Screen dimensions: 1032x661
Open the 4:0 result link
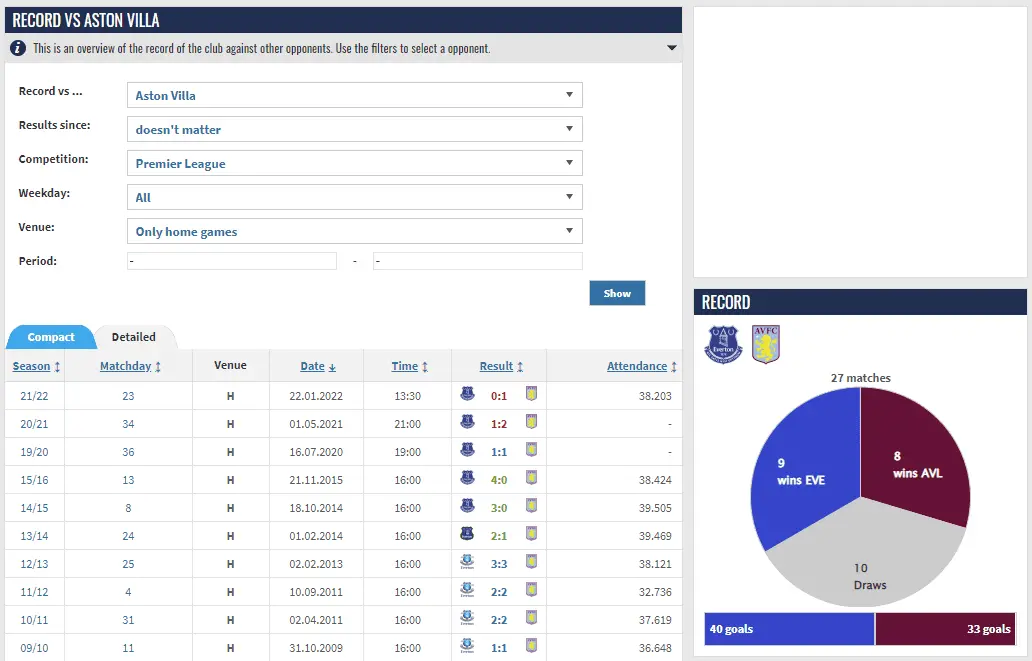click(x=499, y=479)
